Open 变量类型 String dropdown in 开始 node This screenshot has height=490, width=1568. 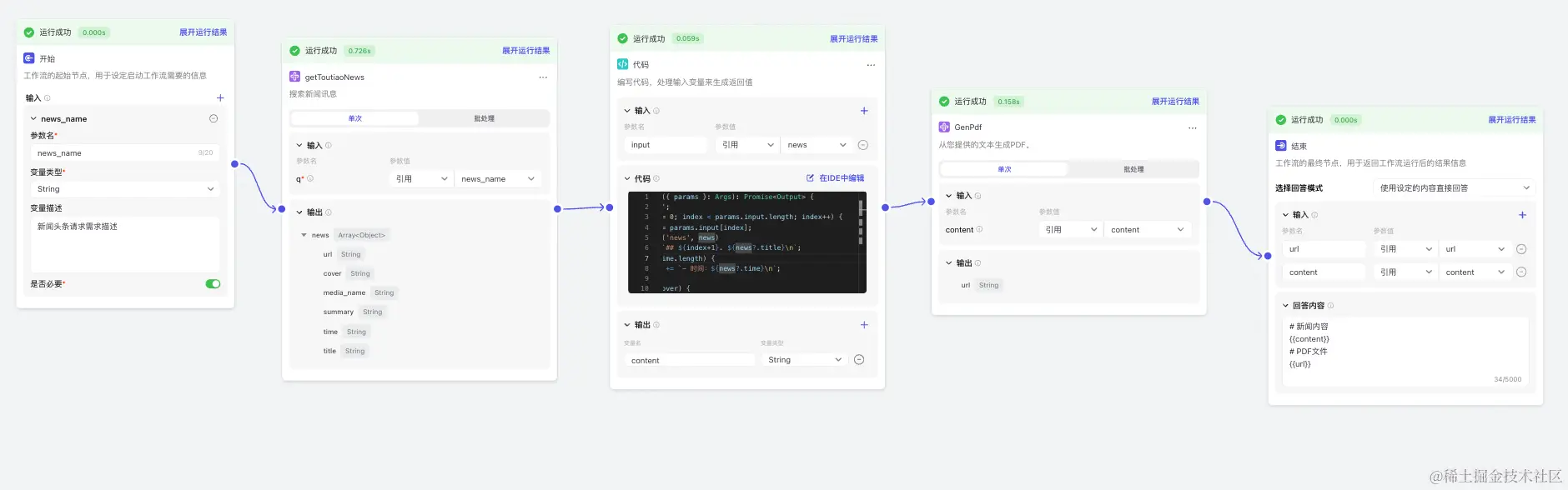point(125,189)
